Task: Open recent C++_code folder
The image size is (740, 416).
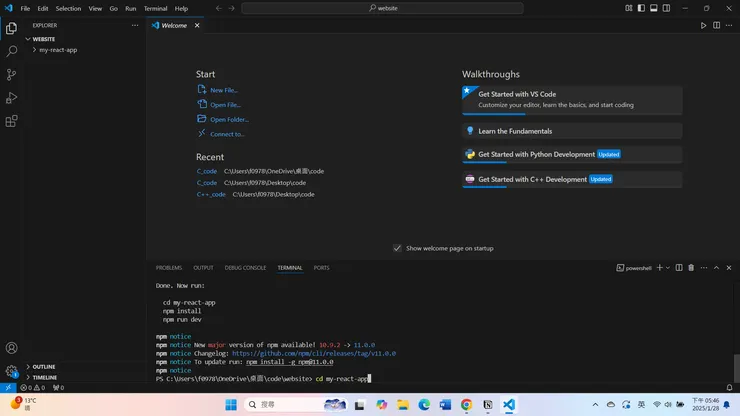Action: [211, 195]
